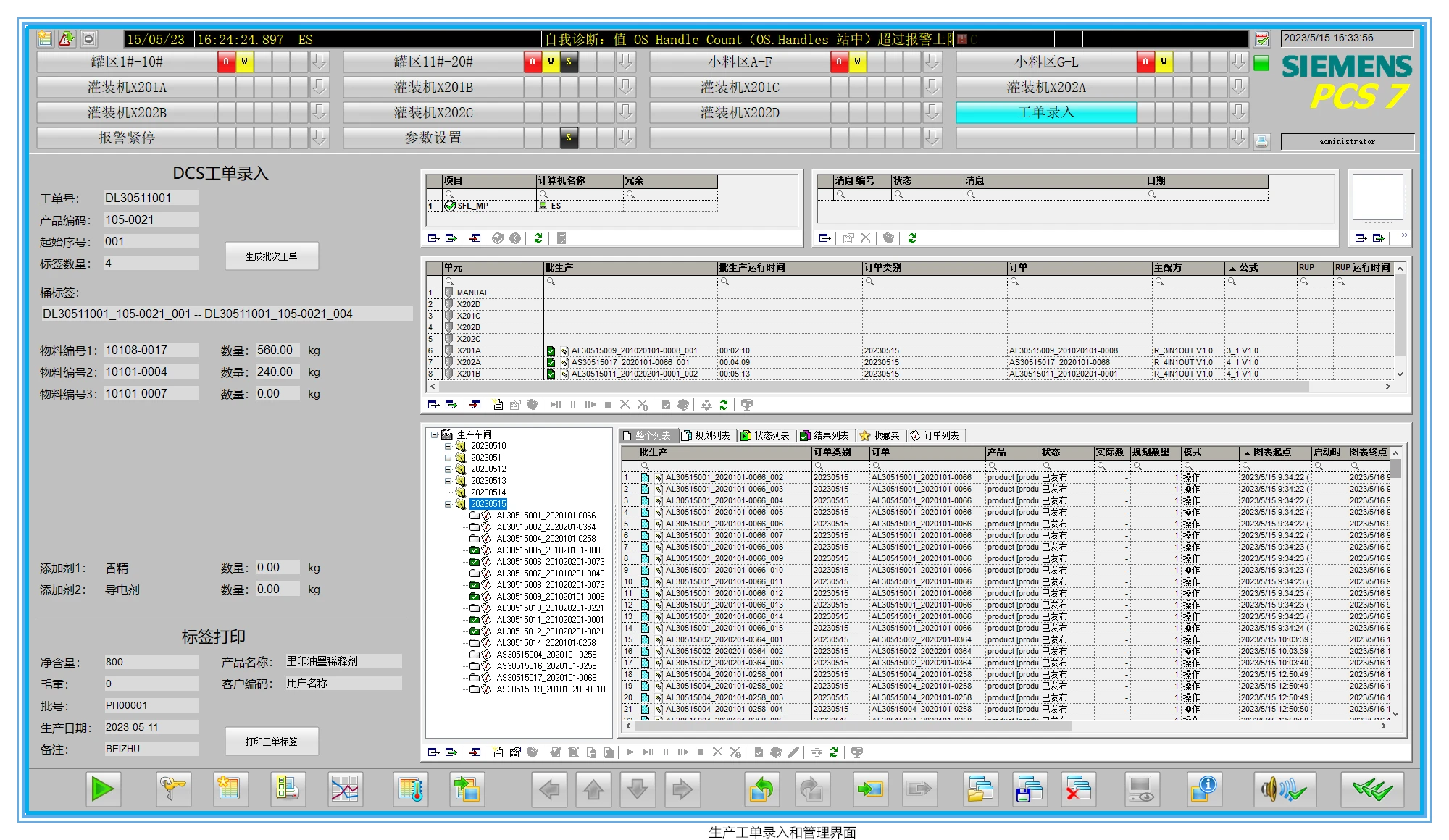Open the trend chart icon
This screenshot has height=840, width=1449.
point(345,789)
